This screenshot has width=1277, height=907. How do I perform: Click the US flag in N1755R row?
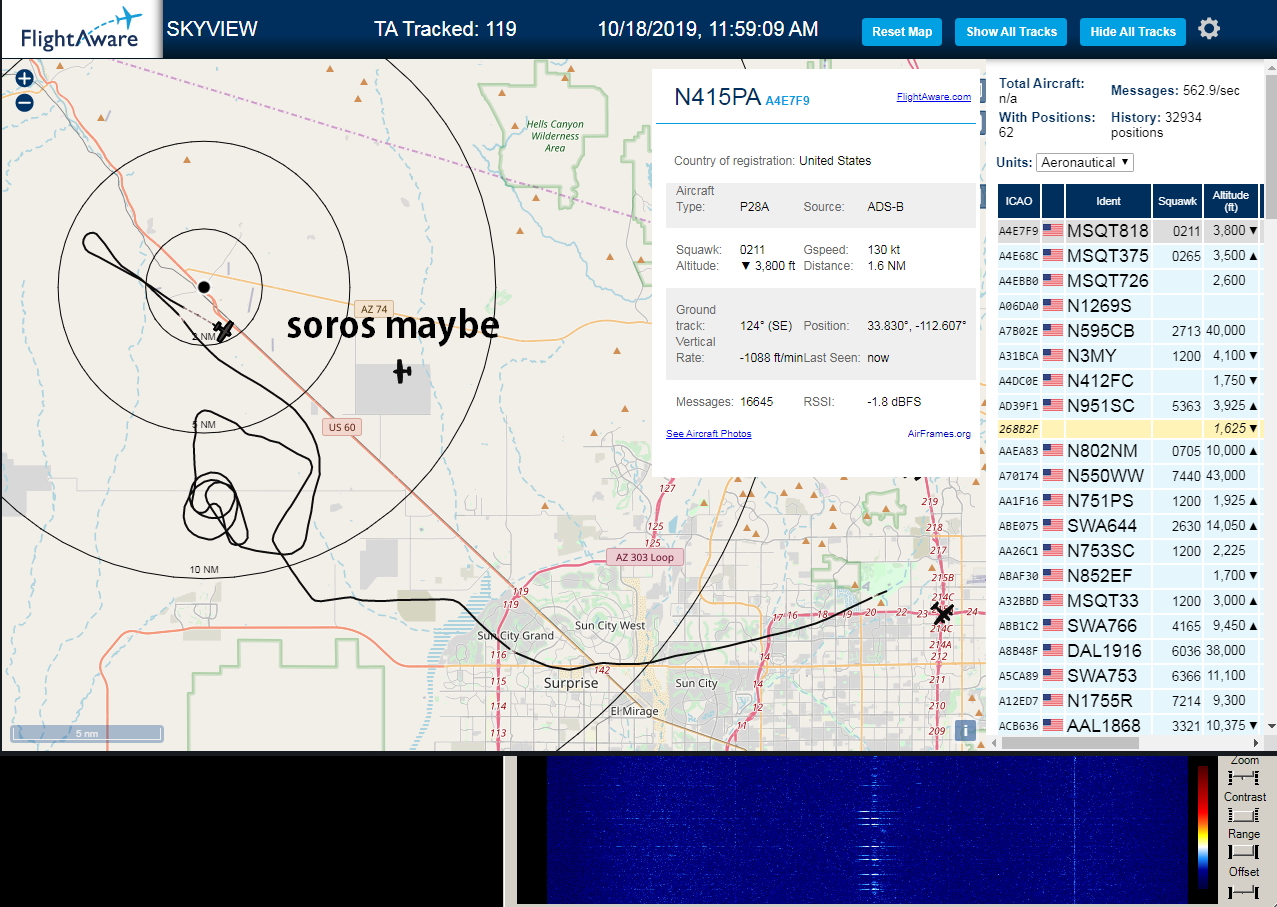1053,700
